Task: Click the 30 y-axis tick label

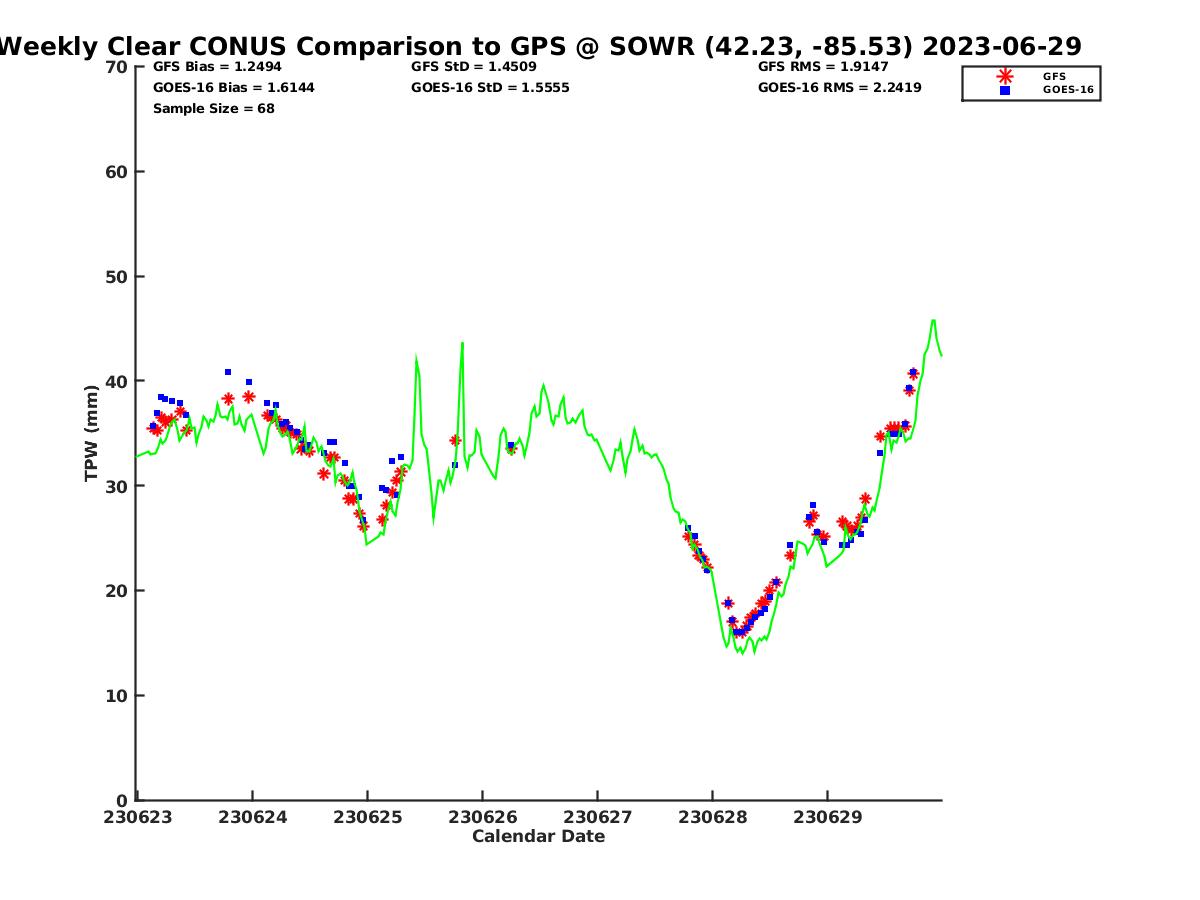Action: (116, 486)
